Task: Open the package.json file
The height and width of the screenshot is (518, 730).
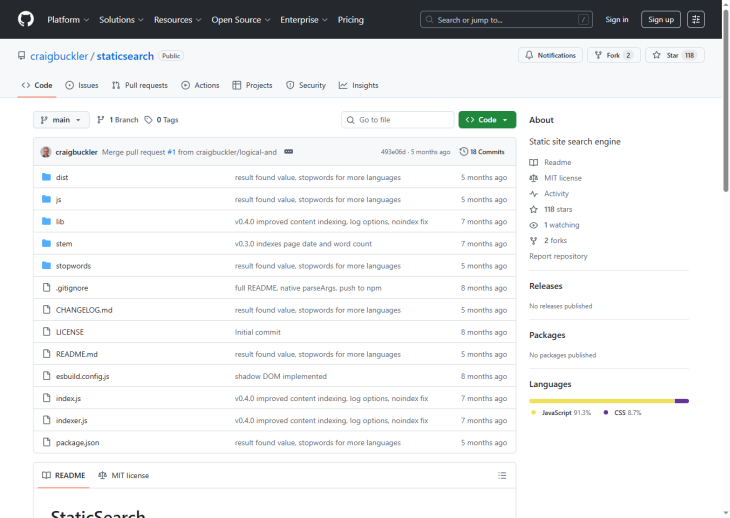Action: 77,442
